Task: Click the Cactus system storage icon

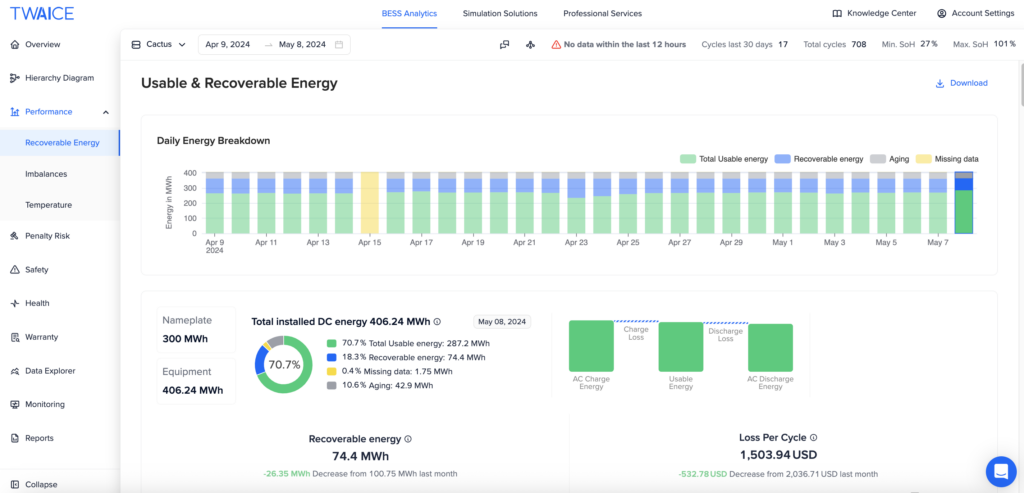Action: [x=136, y=44]
